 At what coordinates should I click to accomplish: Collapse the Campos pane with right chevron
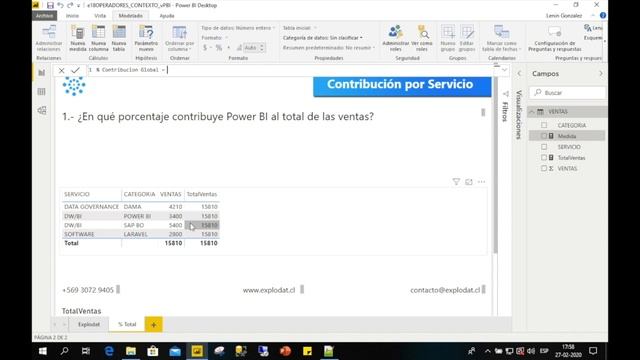[x=601, y=73]
